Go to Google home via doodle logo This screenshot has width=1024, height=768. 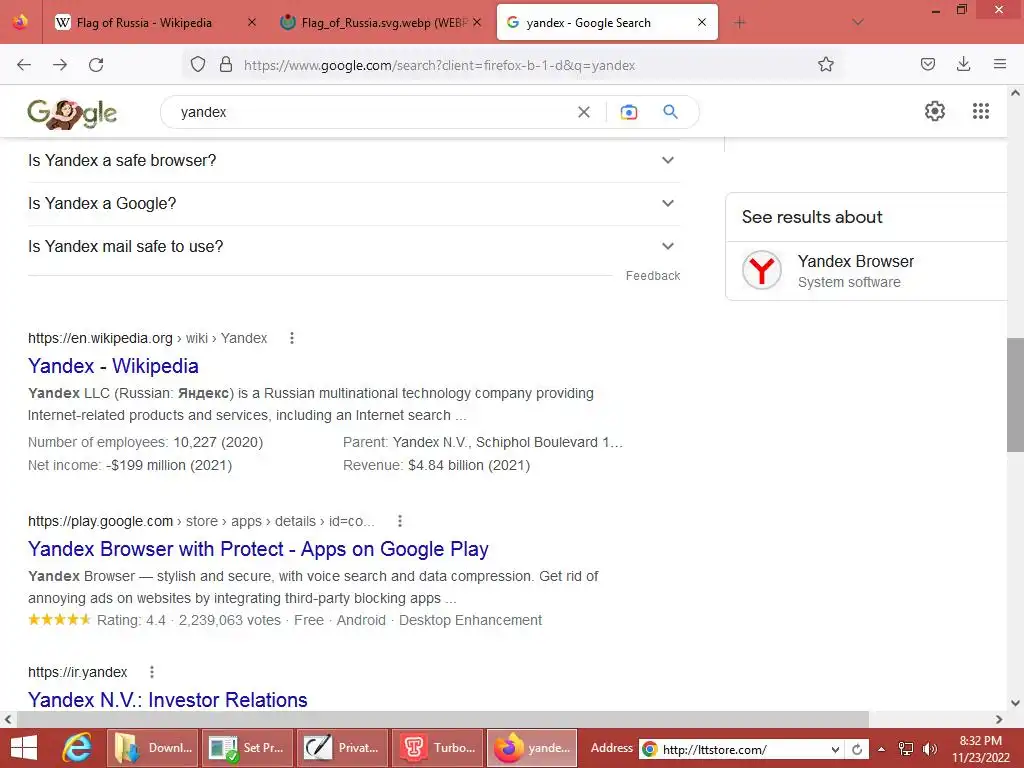pyautogui.click(x=72, y=113)
